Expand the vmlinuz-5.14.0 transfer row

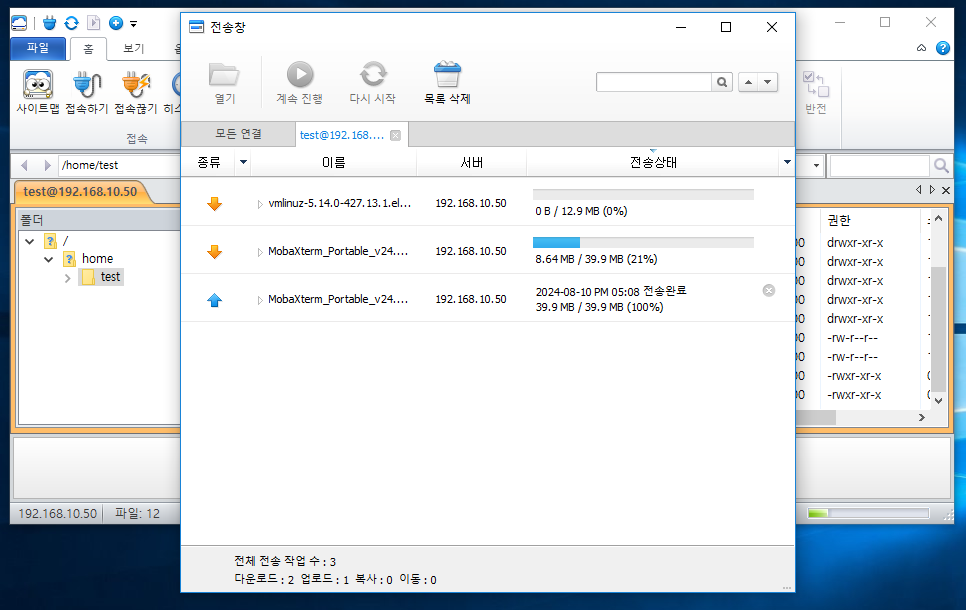tap(260, 204)
